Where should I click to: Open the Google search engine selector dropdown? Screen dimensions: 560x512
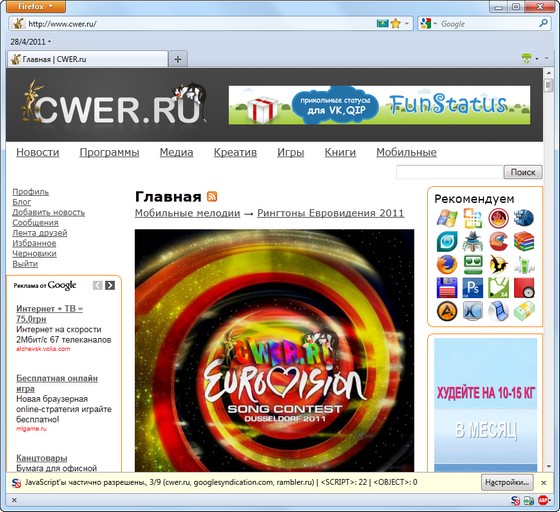(x=428, y=24)
